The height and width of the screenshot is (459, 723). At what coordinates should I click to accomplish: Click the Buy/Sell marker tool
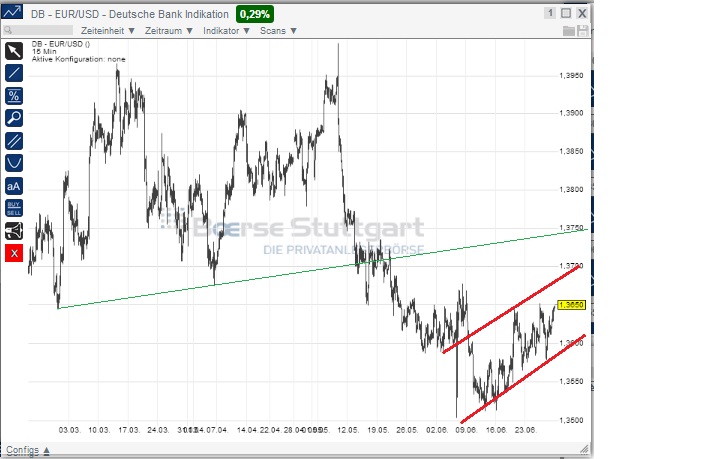tap(14, 208)
